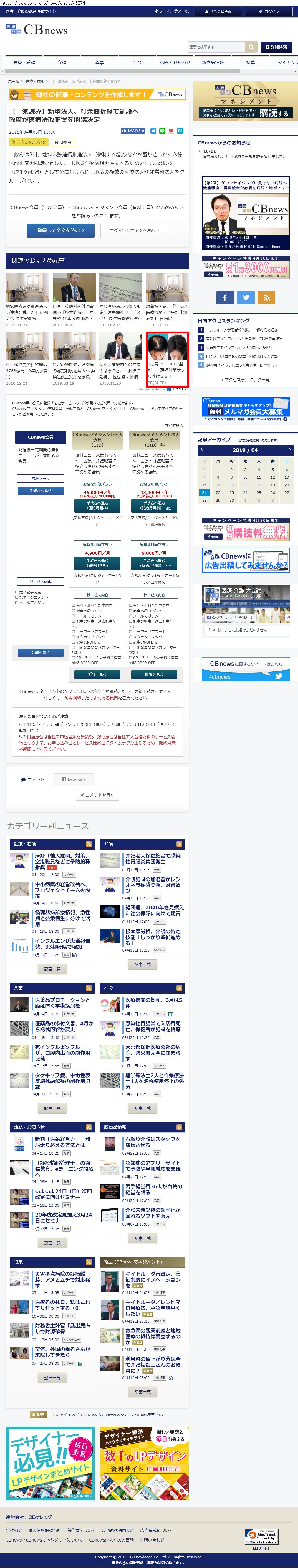Share article via LINE icon under headline
Screen dimensions: 298x1568
coord(162,131)
